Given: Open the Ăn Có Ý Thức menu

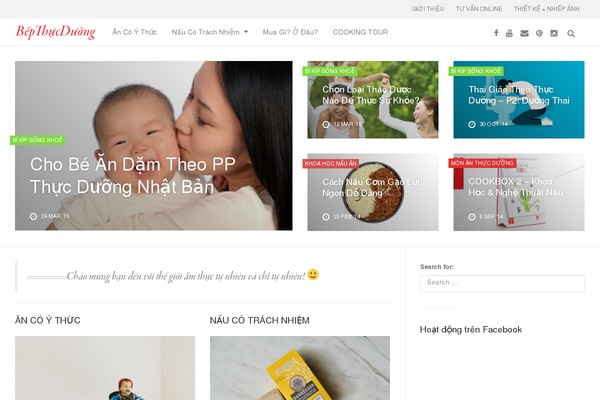Looking at the screenshot, I should pos(134,32).
